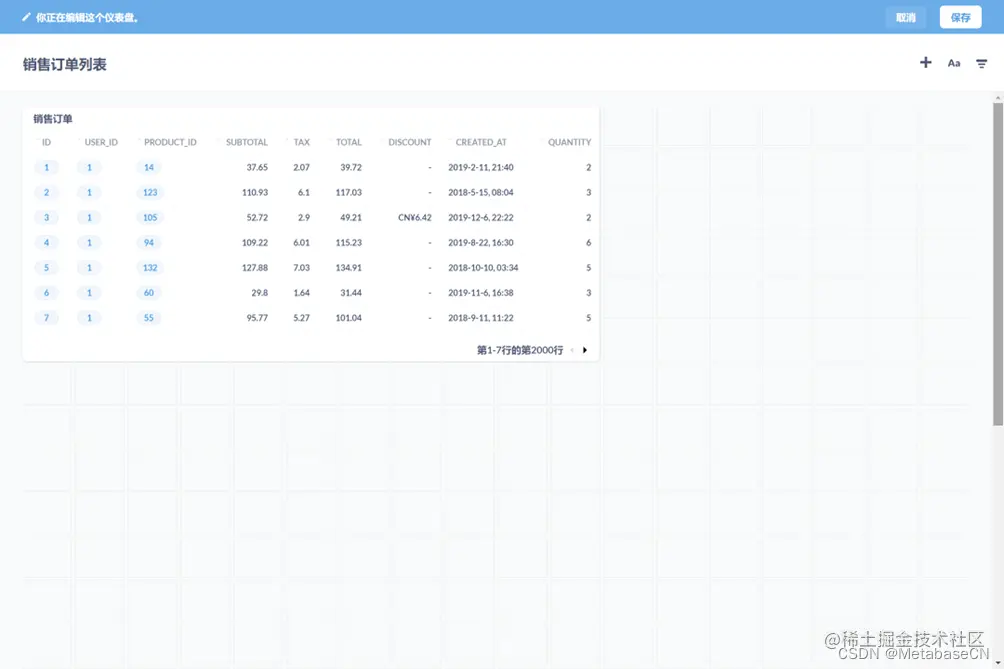Click tax value 1.64

[302, 293]
